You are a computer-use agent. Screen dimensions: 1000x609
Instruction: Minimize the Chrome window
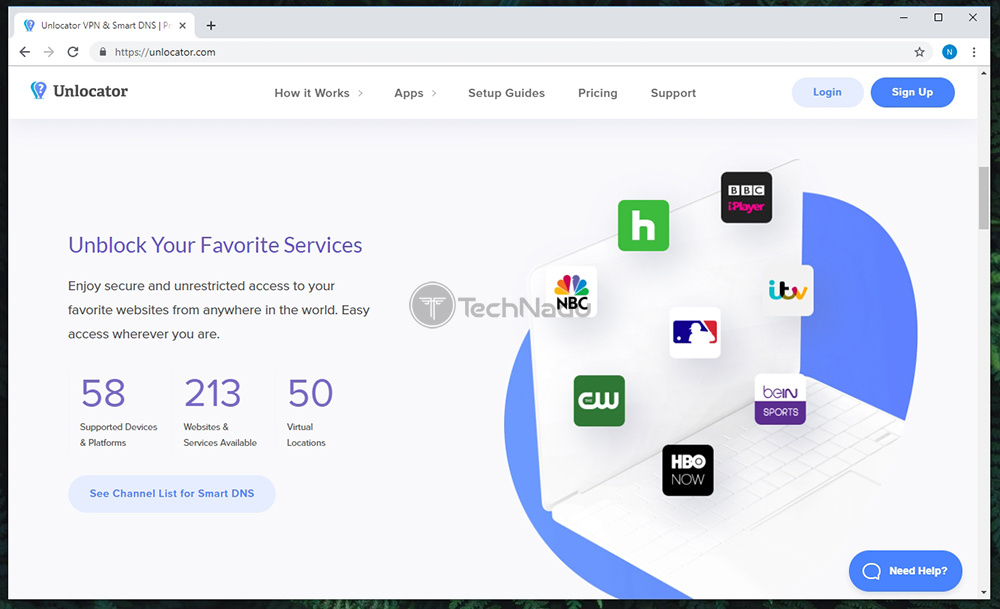pos(904,18)
